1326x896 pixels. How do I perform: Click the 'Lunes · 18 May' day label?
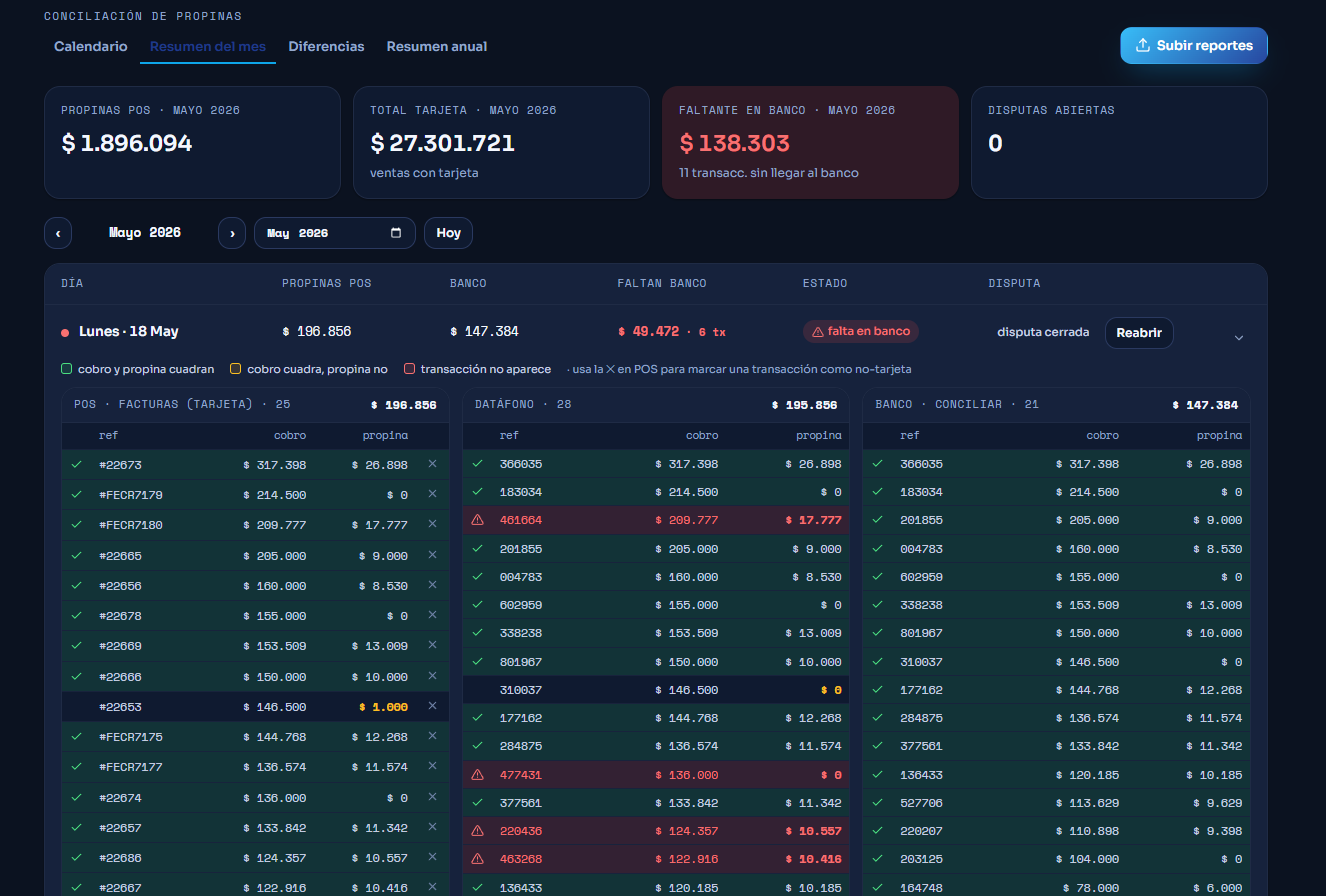tap(129, 331)
